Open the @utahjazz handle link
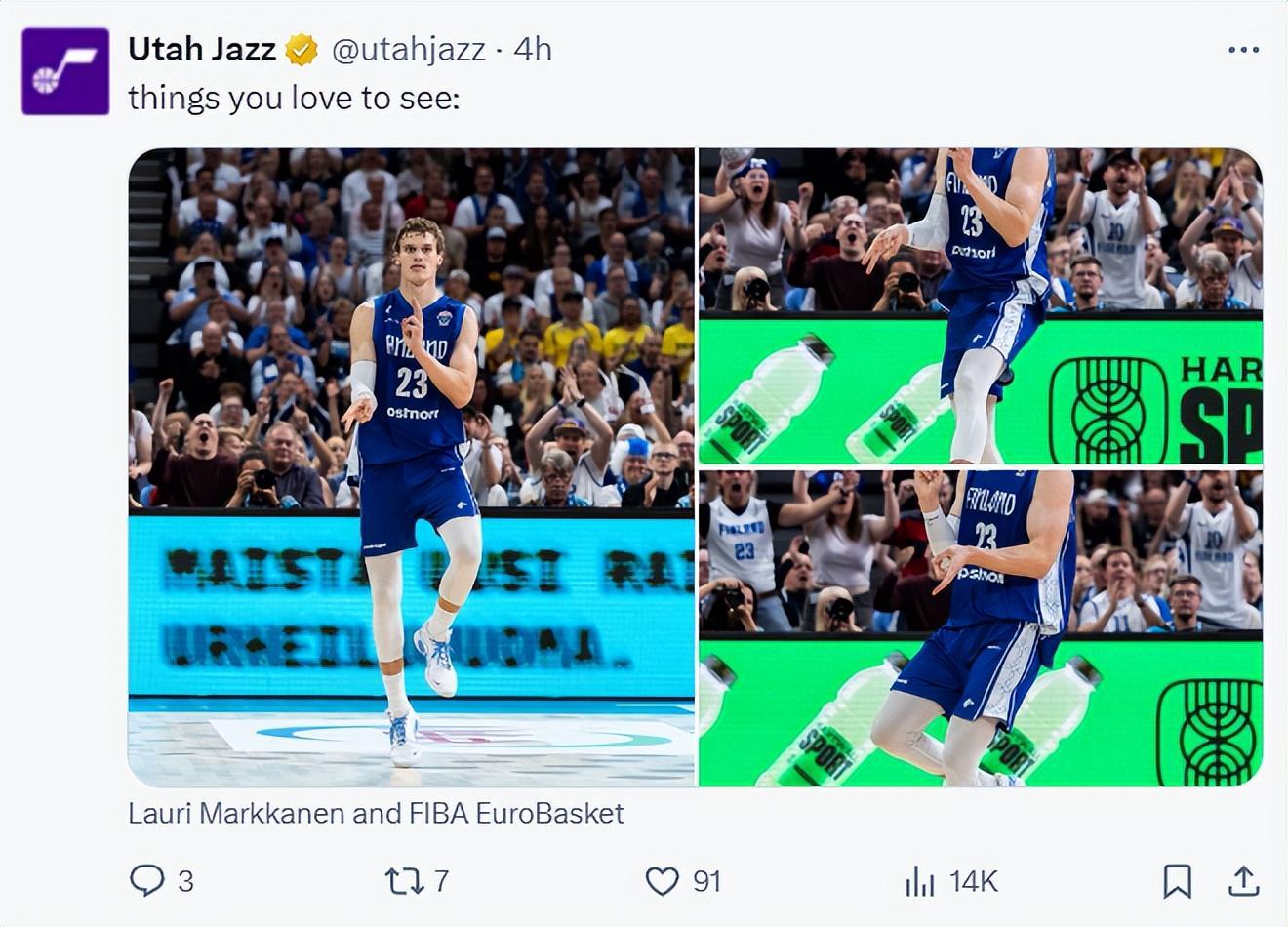Viewport: 1288px width, 927px height. 409,50
